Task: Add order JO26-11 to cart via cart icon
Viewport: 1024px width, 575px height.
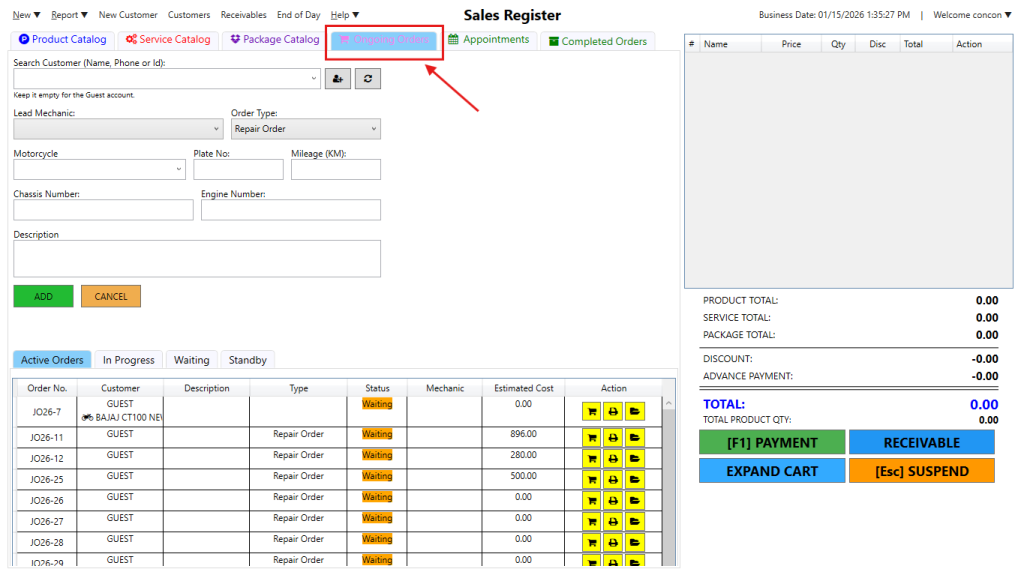Action: 591,437
